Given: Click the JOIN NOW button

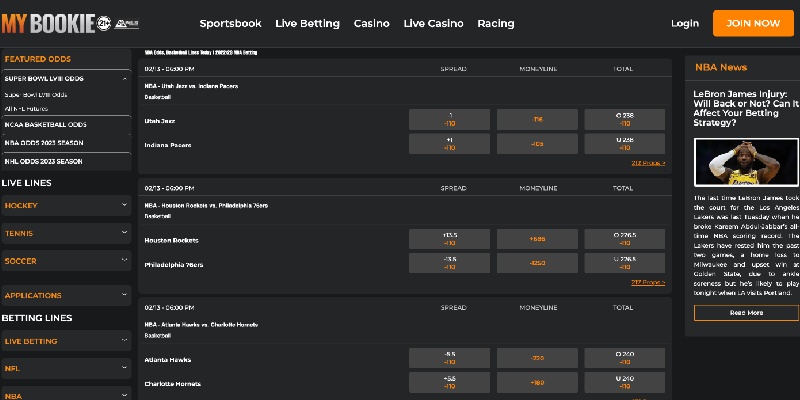Looking at the screenshot, I should [x=753, y=23].
